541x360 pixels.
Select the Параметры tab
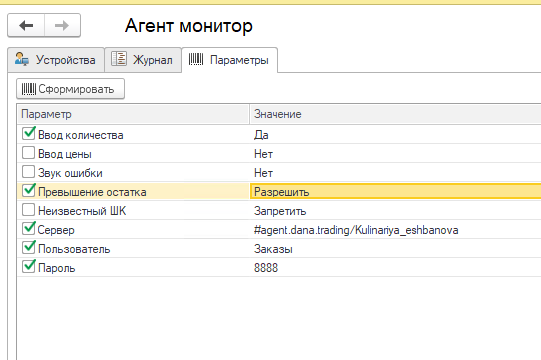[x=229, y=60]
